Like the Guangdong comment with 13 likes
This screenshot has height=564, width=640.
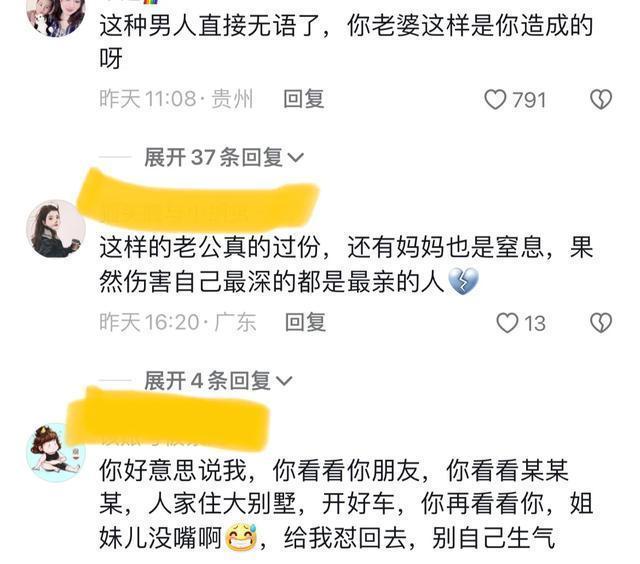[507, 323]
